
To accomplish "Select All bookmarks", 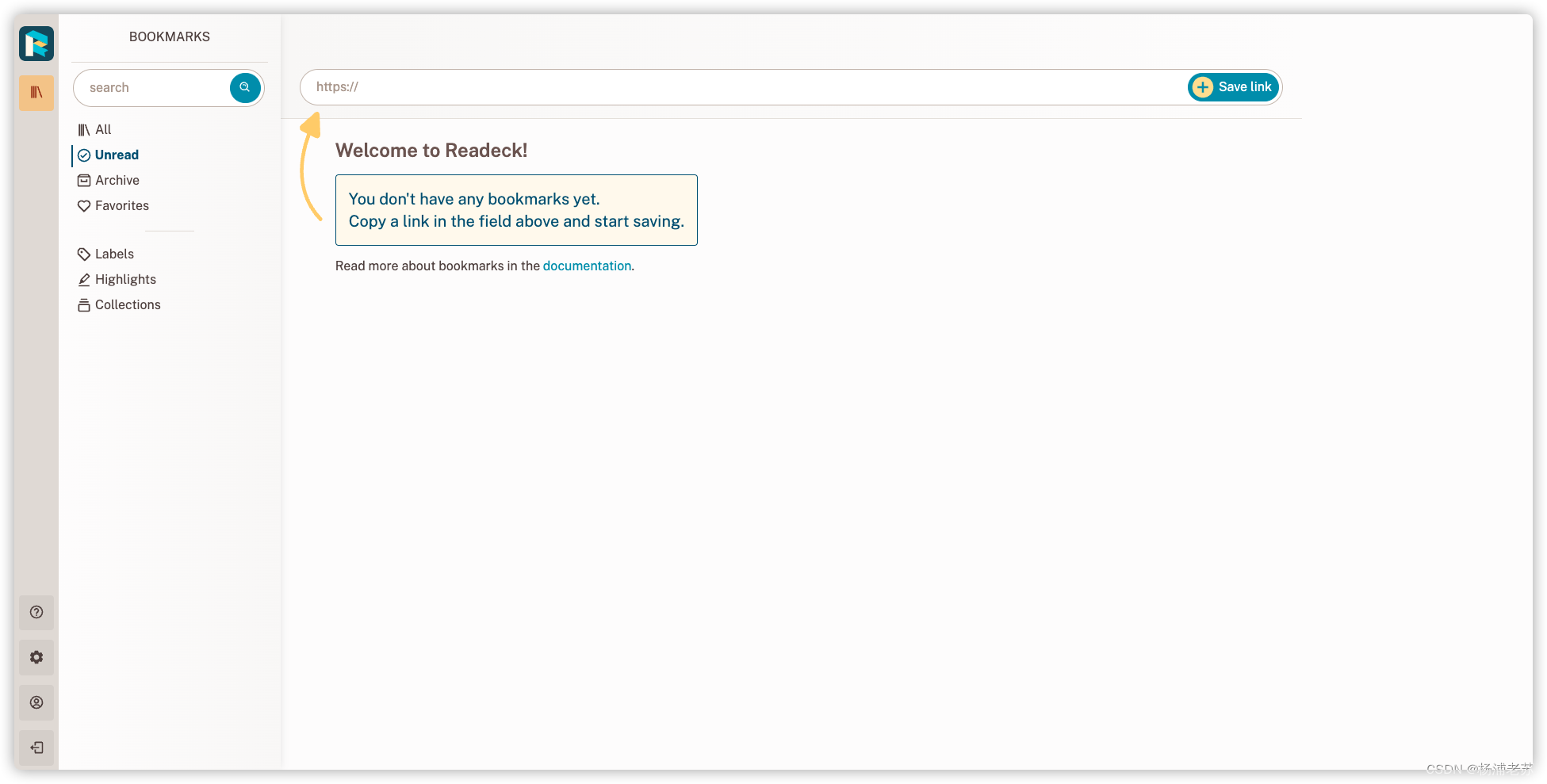I will click(x=94, y=129).
